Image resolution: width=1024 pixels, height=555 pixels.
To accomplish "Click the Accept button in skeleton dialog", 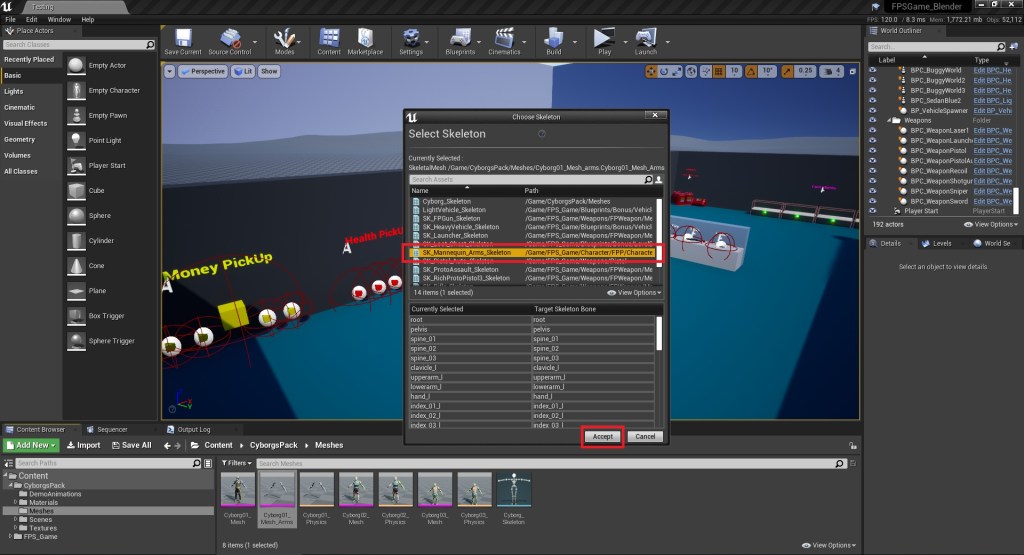I will coord(602,437).
